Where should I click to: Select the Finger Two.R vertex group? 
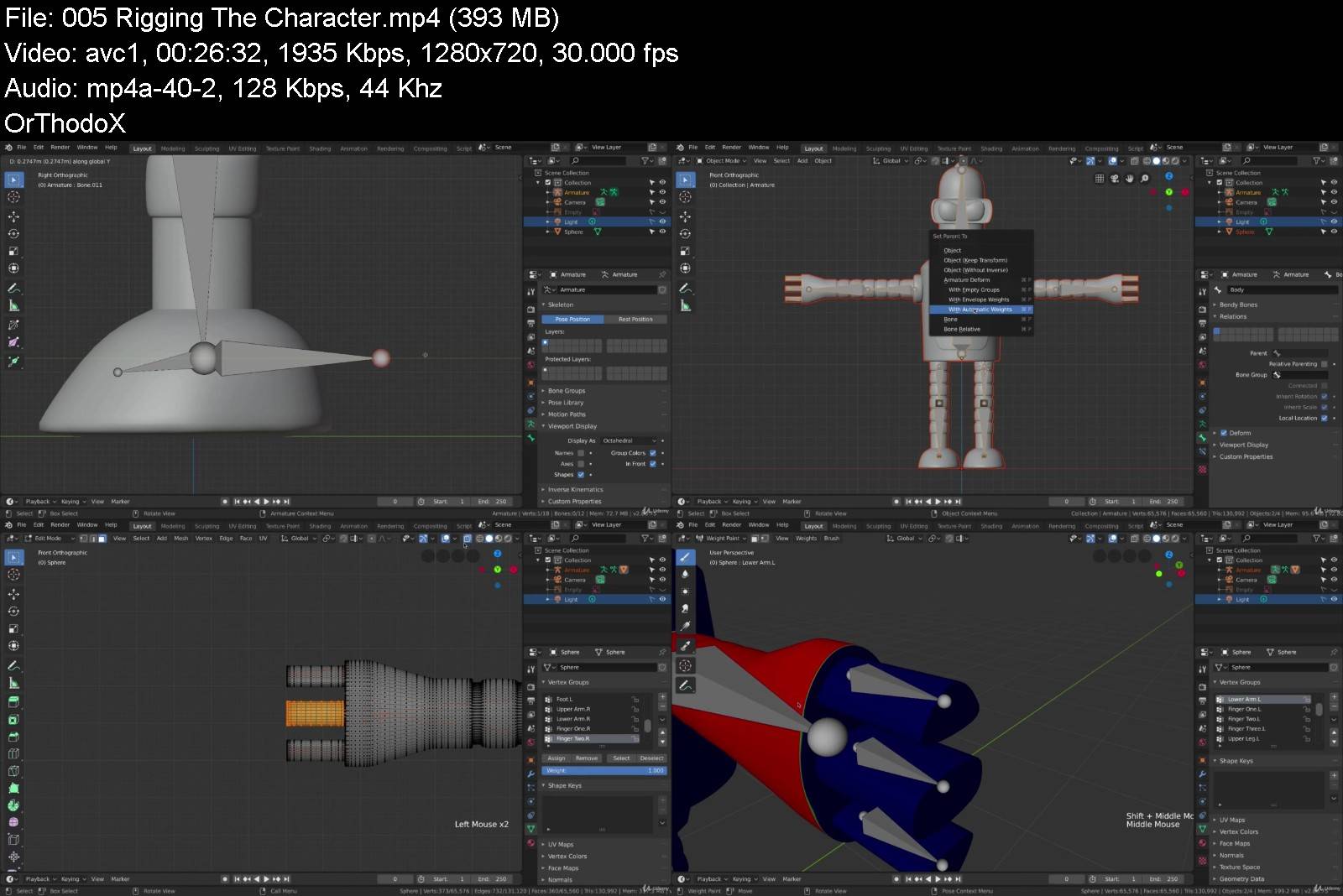click(x=572, y=738)
